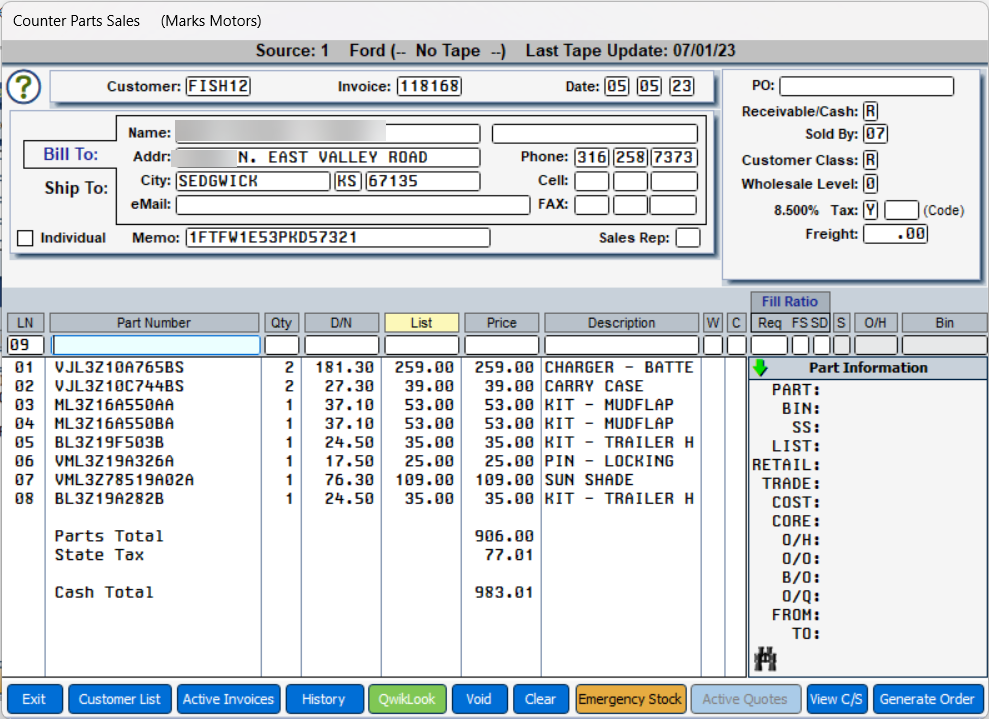
Task: Click the green down arrow icon
Action: (x=760, y=368)
